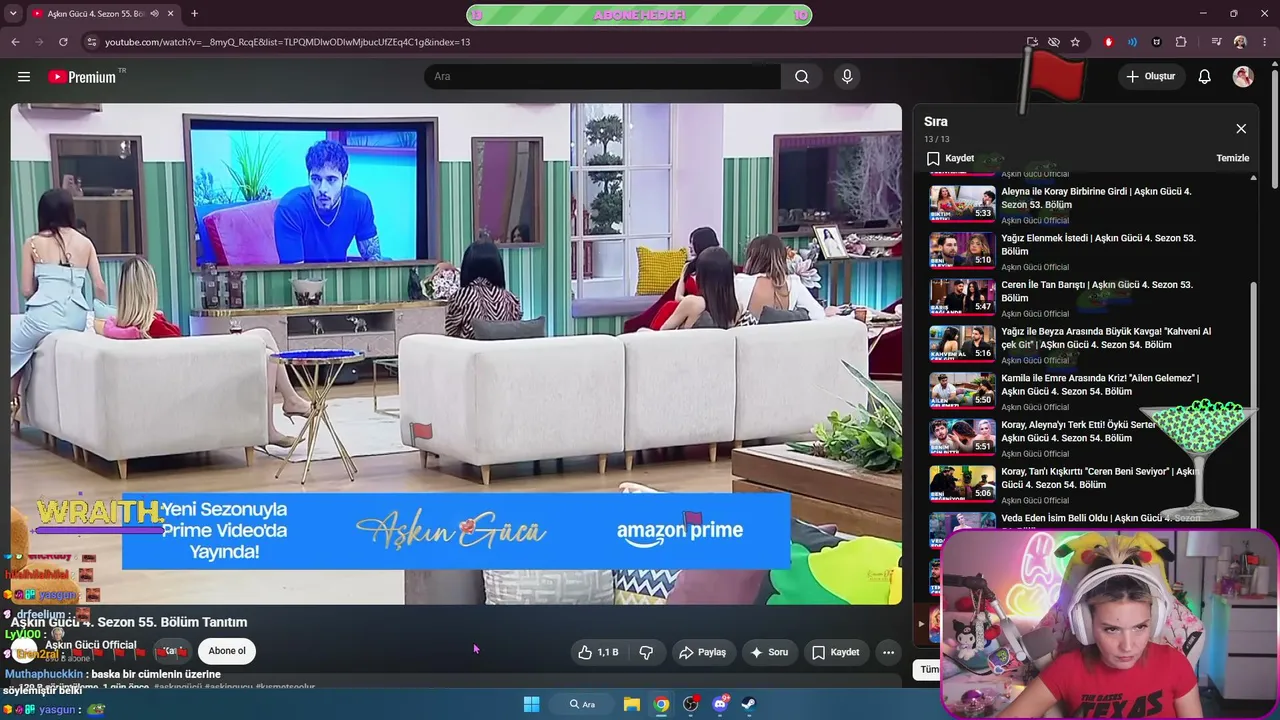Image resolution: width=1280 pixels, height=720 pixels.
Task: Save the video with Kaydet below player
Action: coord(835,652)
